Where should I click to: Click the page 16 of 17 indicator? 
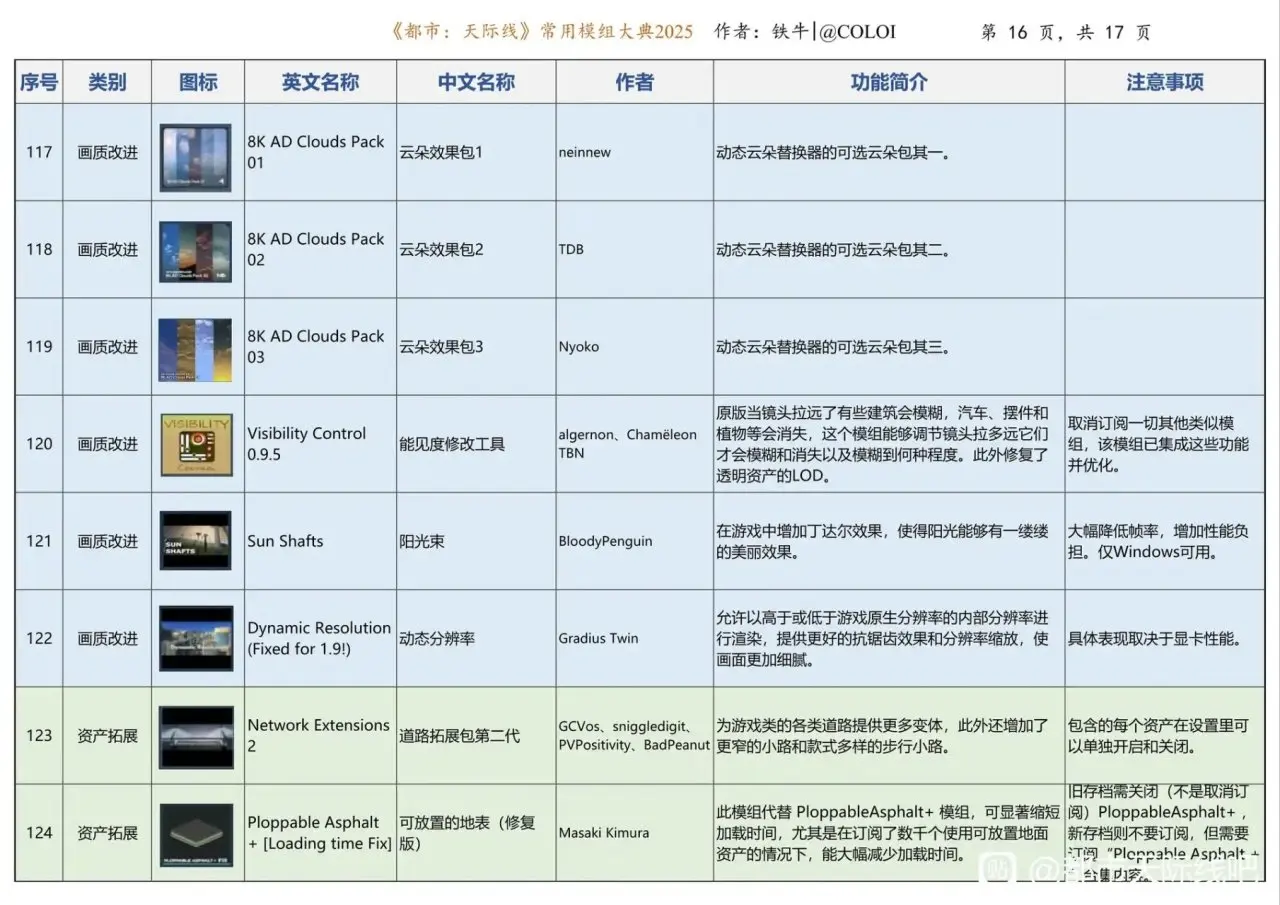1065,32
